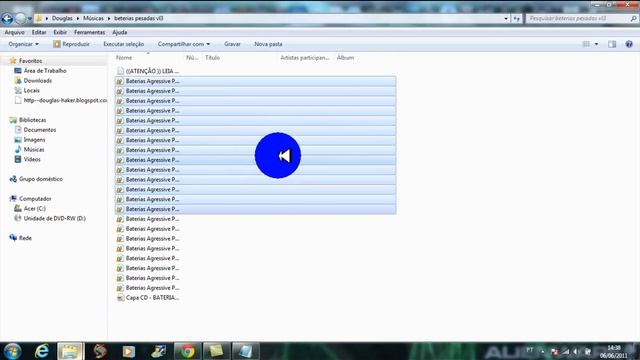Open the Ajuda menu
Screen dimensions: 640x360
[x=120, y=32]
